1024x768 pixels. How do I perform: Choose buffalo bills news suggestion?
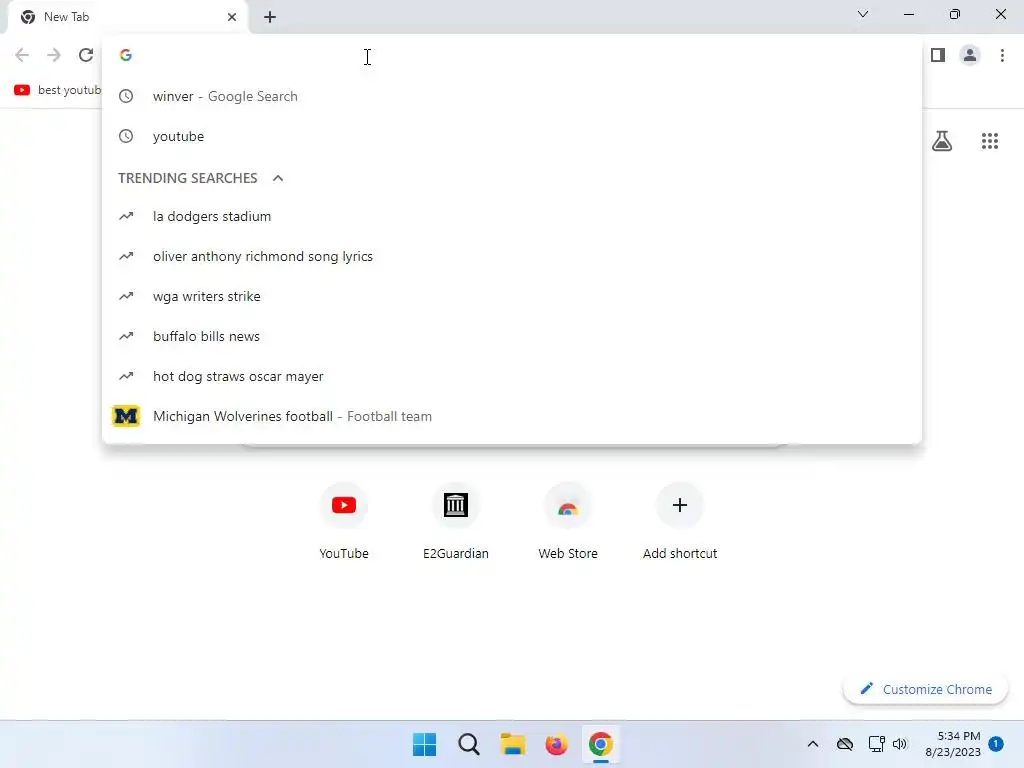(x=512, y=336)
